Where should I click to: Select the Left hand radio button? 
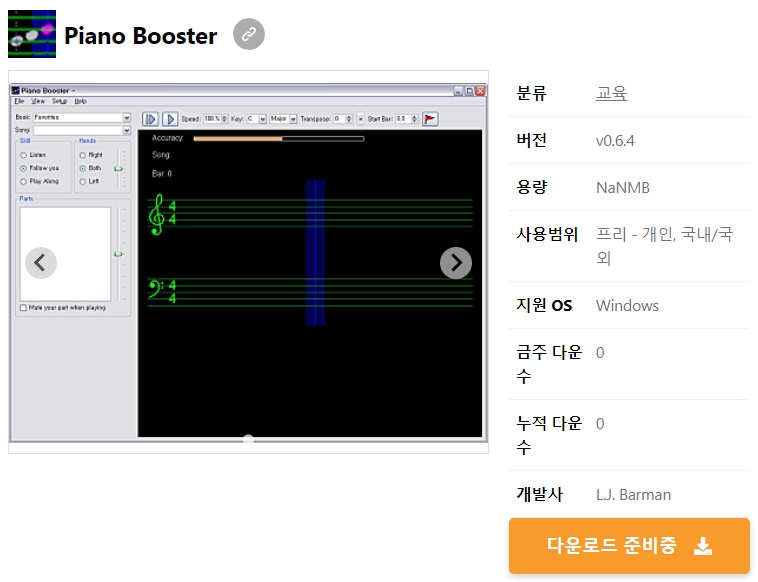click(83, 181)
